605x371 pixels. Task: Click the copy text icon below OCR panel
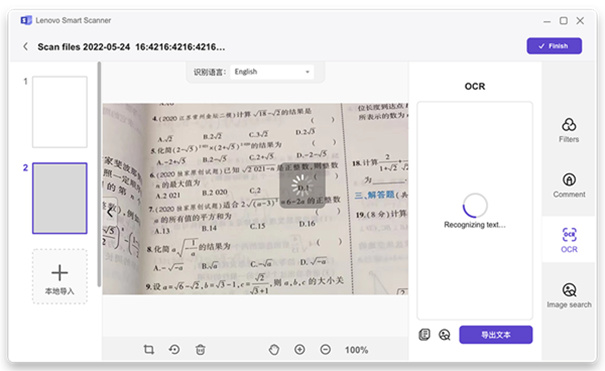[x=424, y=335]
